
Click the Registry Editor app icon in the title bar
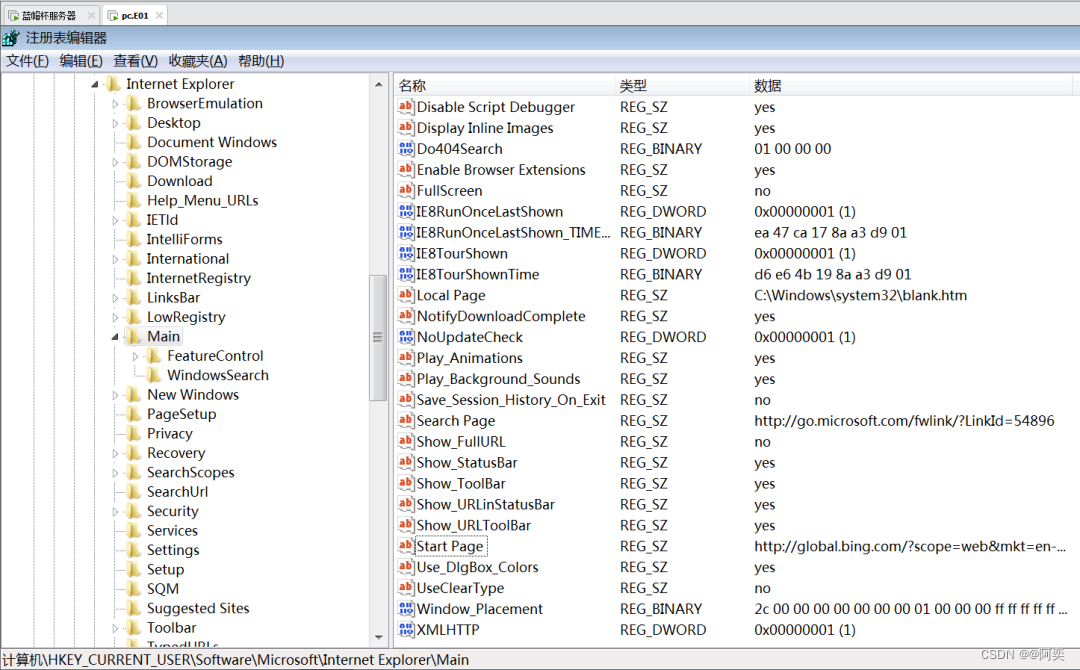pos(11,38)
